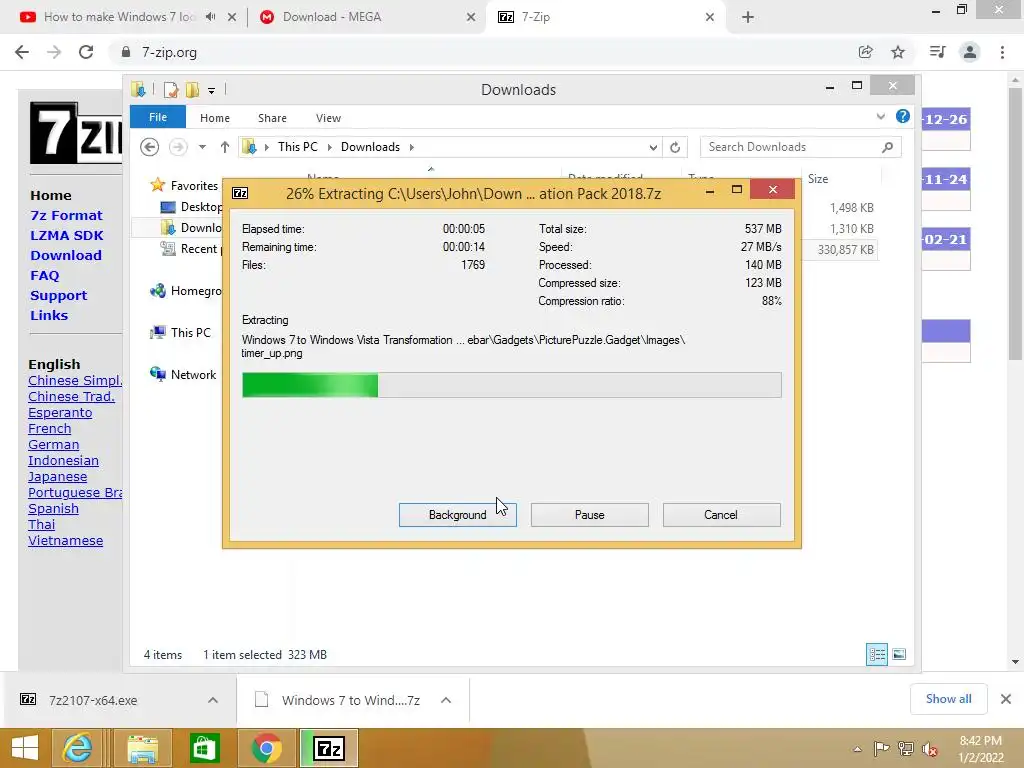Click the Size column header

tap(817, 179)
